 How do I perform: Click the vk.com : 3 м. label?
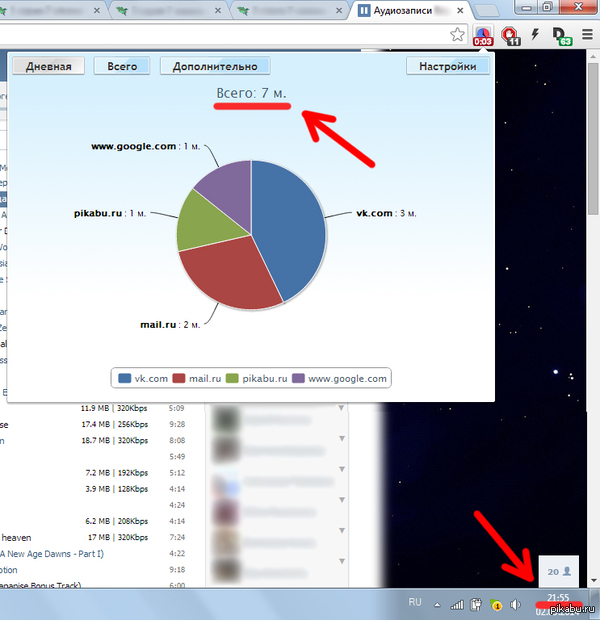click(386, 214)
